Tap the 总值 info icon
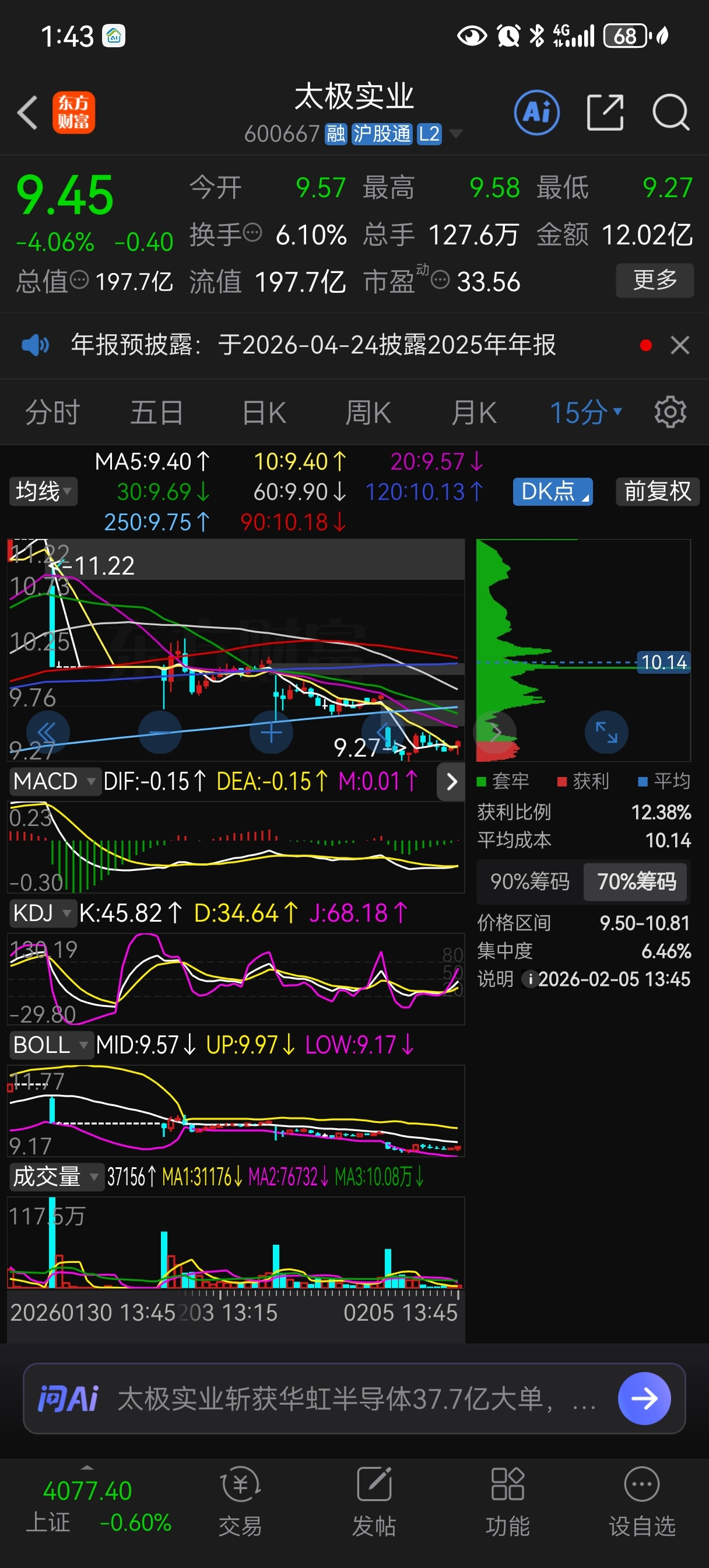This screenshot has height=1568, width=709. pyautogui.click(x=80, y=280)
